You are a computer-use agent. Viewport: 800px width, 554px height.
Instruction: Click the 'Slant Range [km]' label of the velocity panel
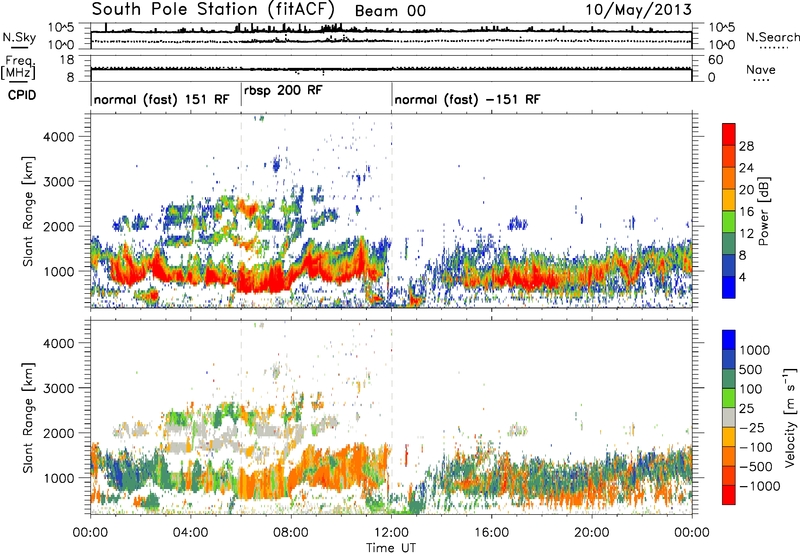tap(28, 417)
